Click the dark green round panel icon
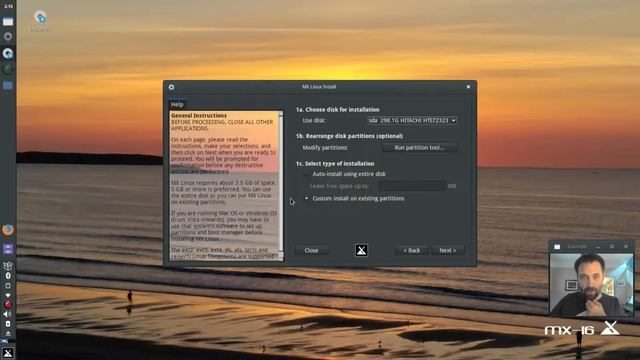 [x=8, y=69]
